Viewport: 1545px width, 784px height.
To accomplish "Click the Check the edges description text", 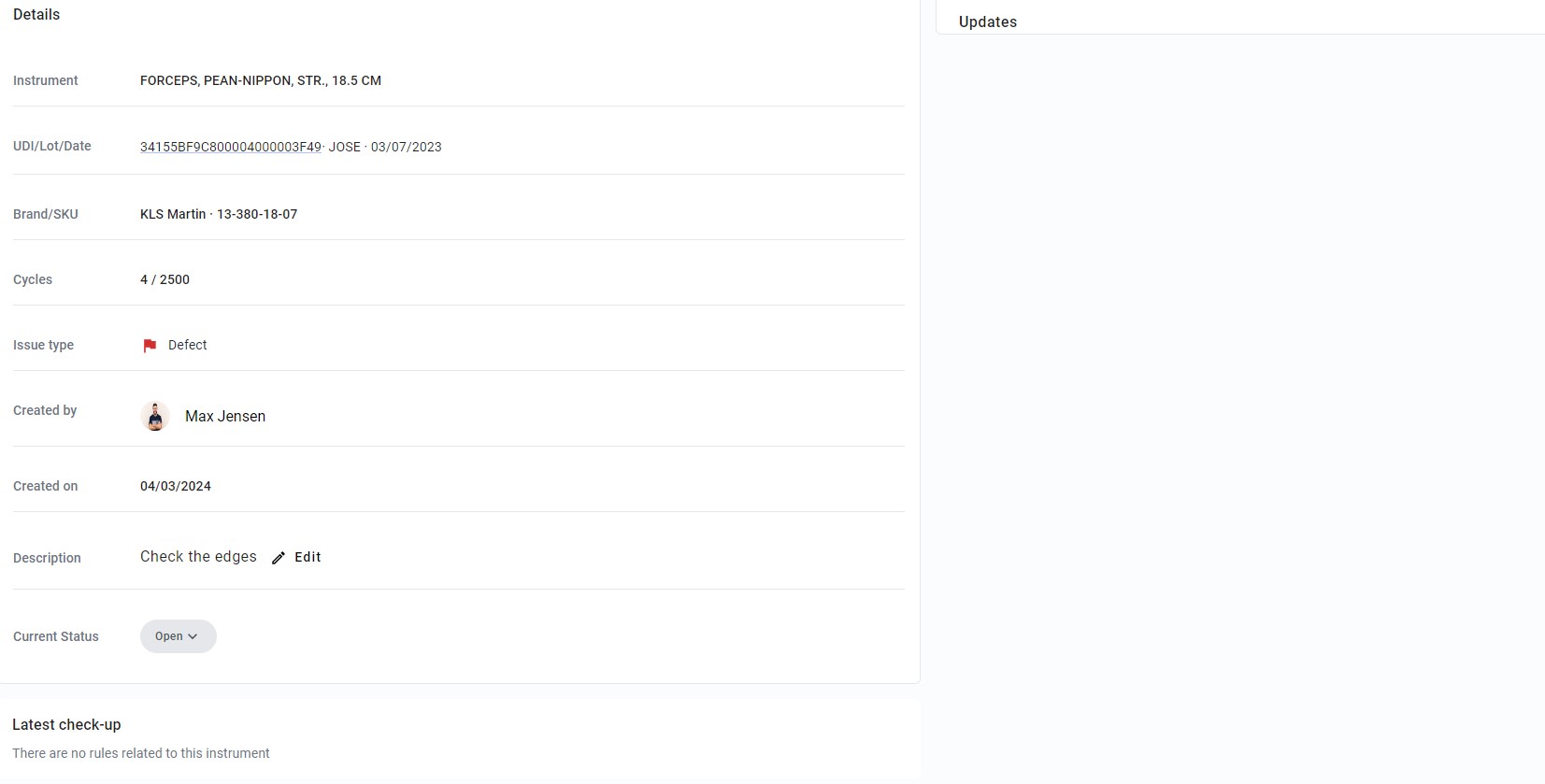I will (x=198, y=556).
